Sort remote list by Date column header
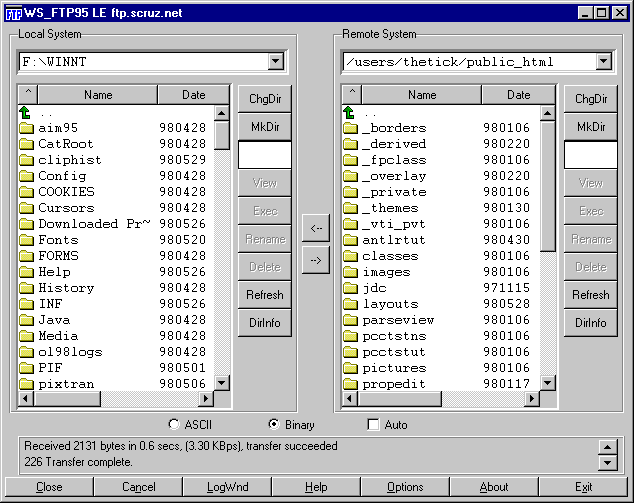 click(518, 95)
